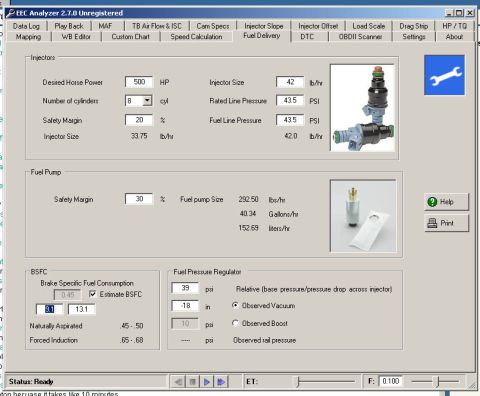Click the fast-forward playback button
This screenshot has width=480, height=396.
pyautogui.click(x=221, y=381)
